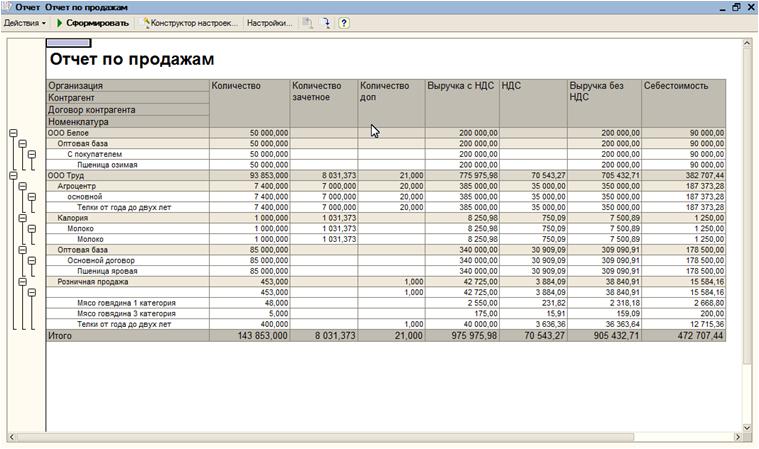Select the Себестоимость column header

coord(683,104)
